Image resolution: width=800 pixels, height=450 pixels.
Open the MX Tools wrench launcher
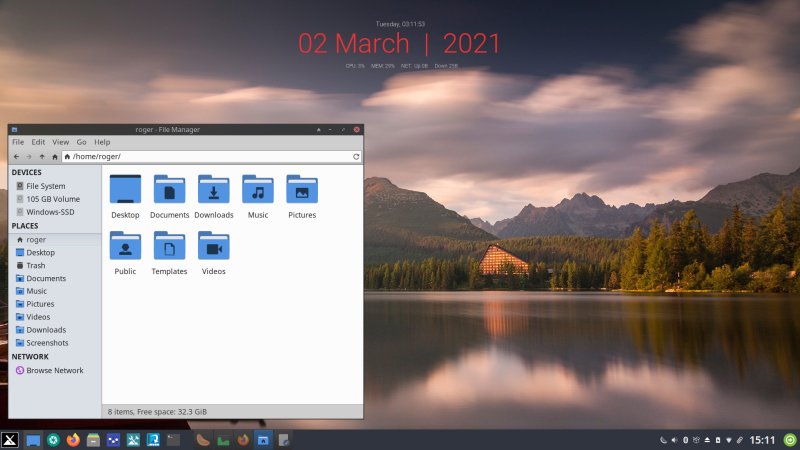pyautogui.click(x=133, y=440)
